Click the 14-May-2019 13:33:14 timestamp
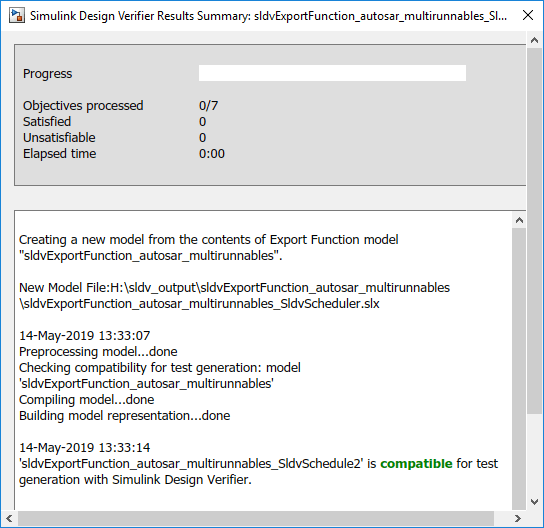This screenshot has height=528, width=544. (85, 448)
